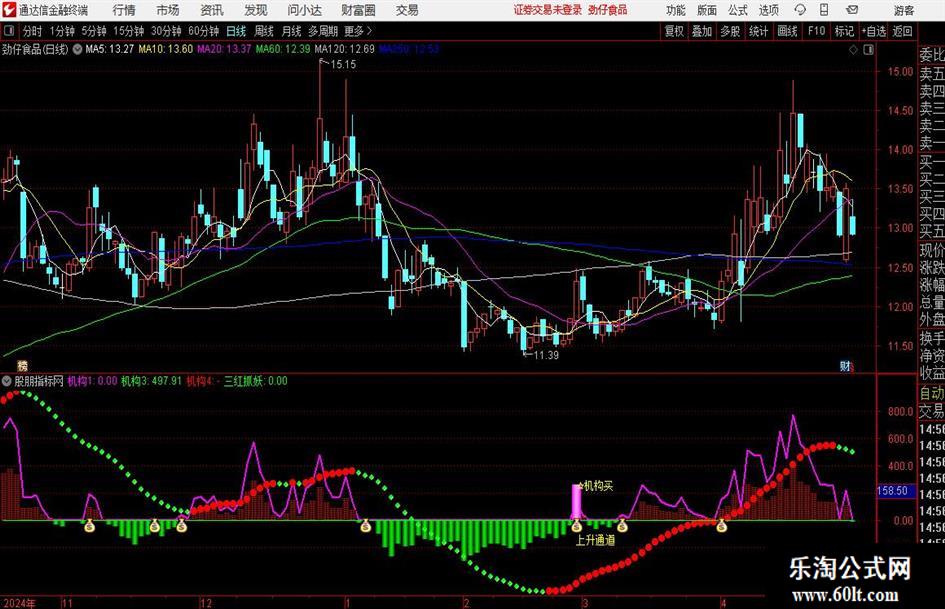The image size is (945, 609).
Task: Open the 股朋指标网 indicator dropdown arrow
Action: click(7, 381)
